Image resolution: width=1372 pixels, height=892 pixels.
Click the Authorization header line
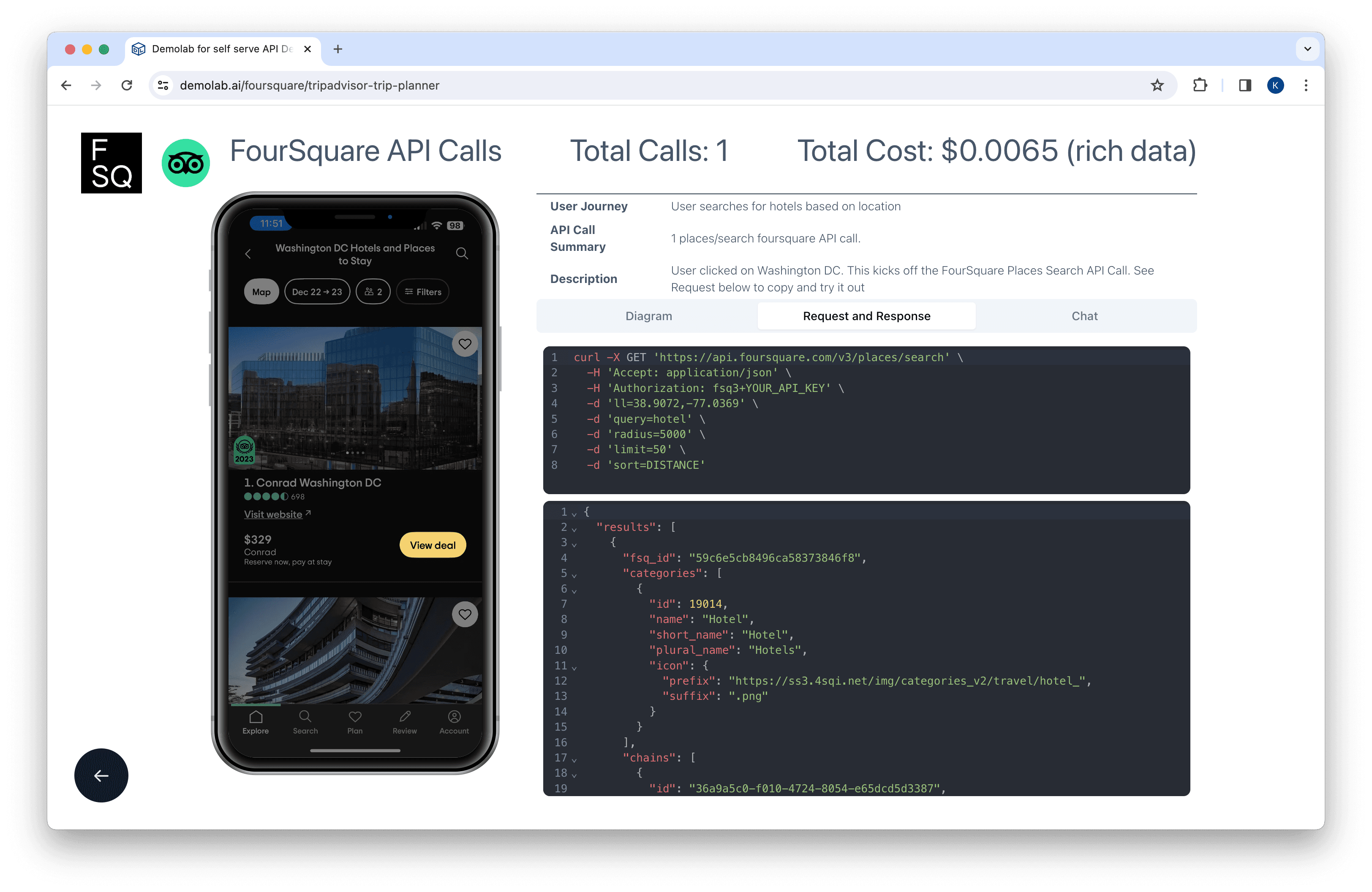[716, 389]
